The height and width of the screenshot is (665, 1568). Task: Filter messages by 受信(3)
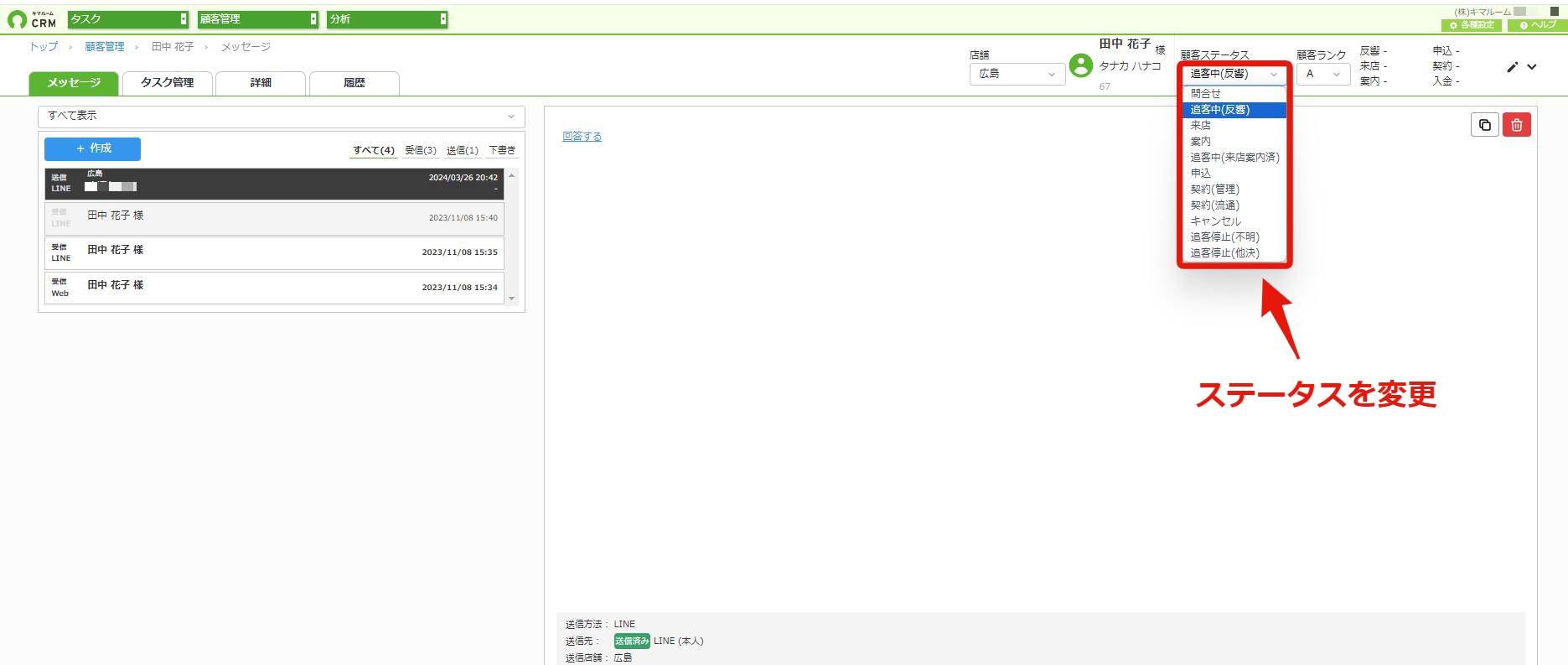pos(420,151)
